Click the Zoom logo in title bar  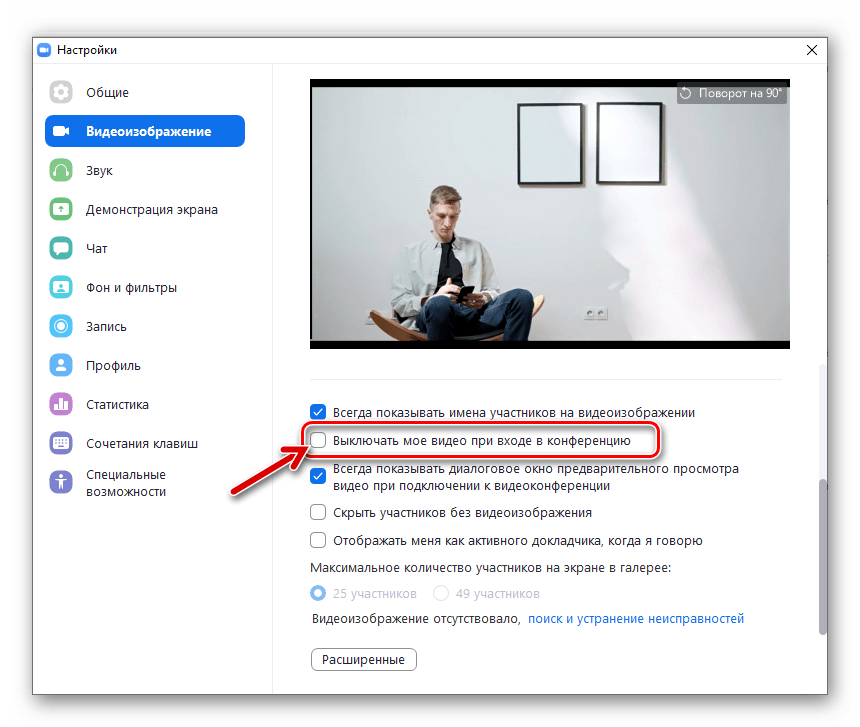44,50
